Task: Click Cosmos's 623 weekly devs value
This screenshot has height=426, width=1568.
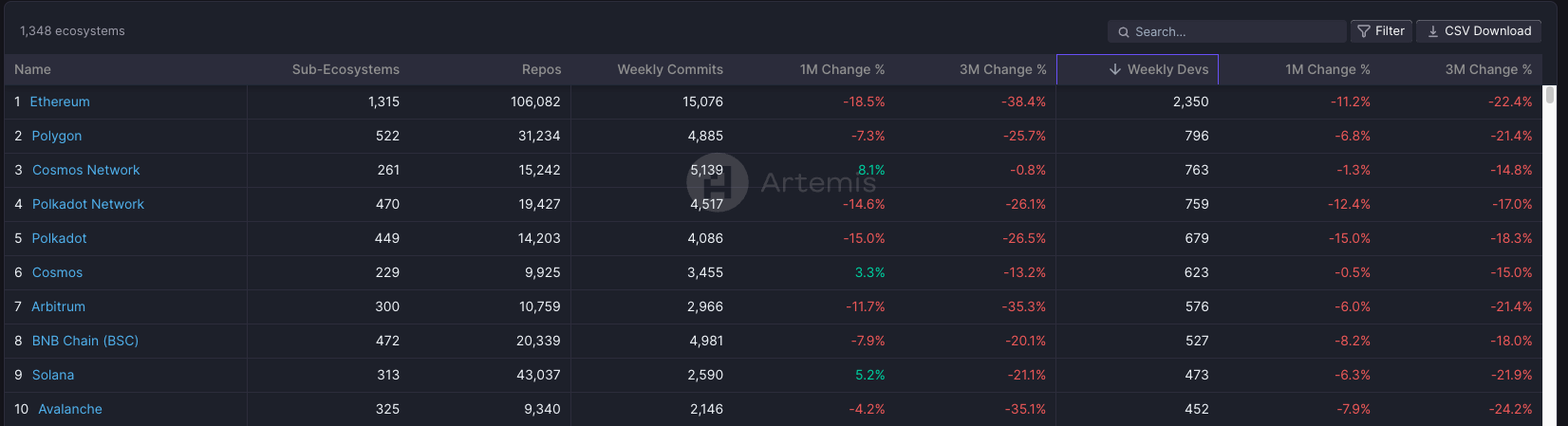Action: click(1197, 272)
